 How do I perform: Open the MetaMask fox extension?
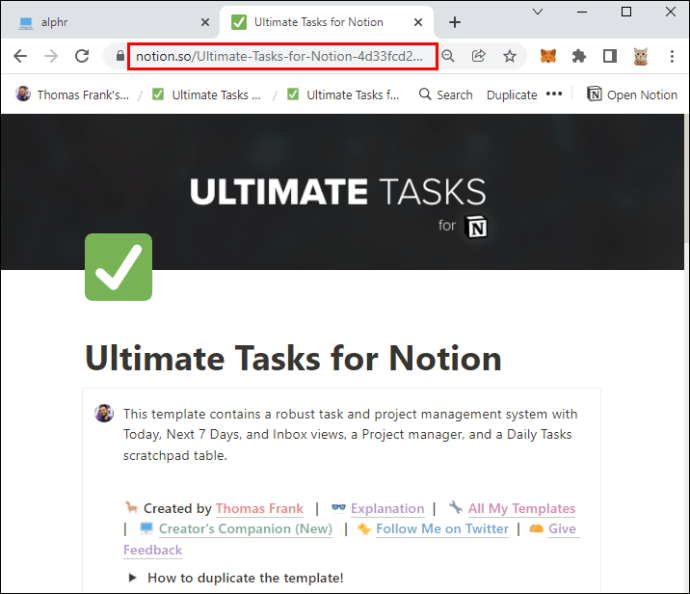[x=548, y=56]
